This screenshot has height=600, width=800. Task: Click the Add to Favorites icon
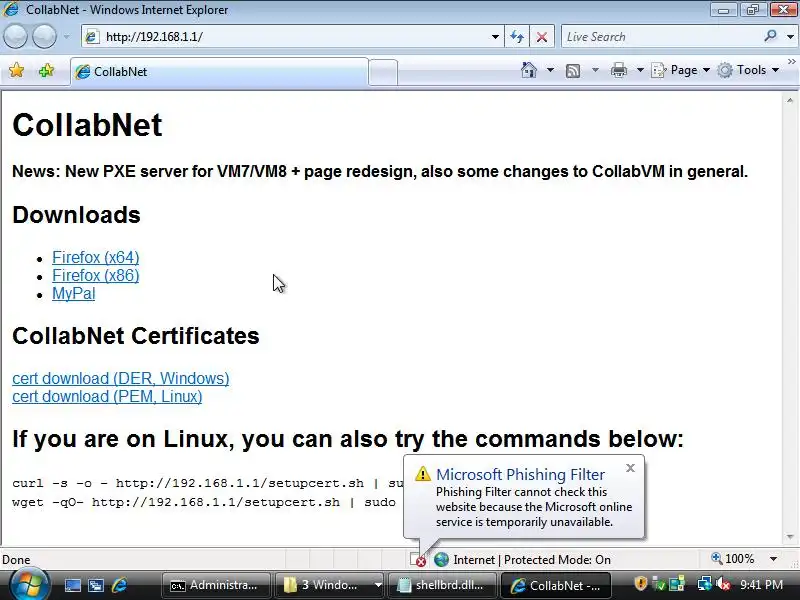[46, 70]
